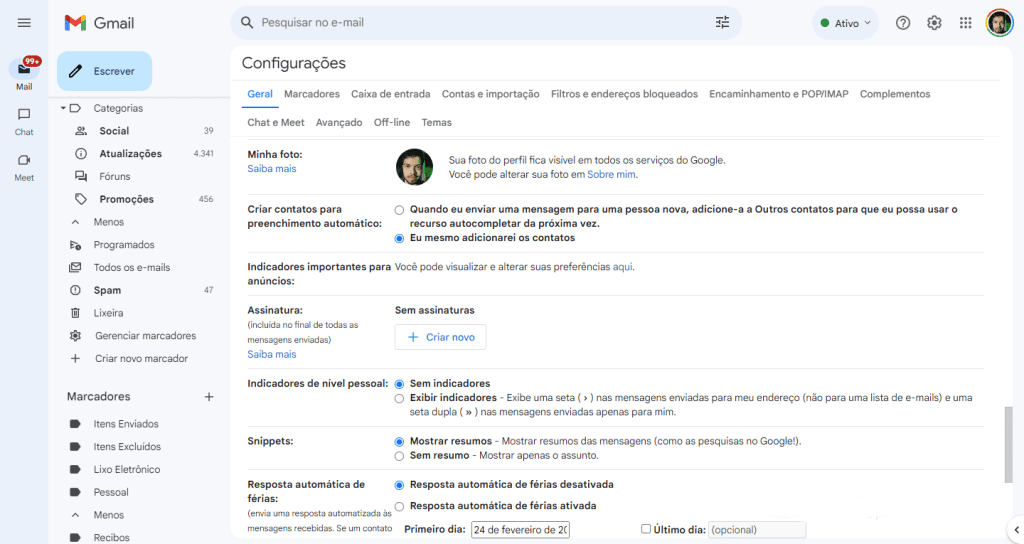Select auto-add contacts radio option
Screen dimensions: 1024x544
(399, 210)
